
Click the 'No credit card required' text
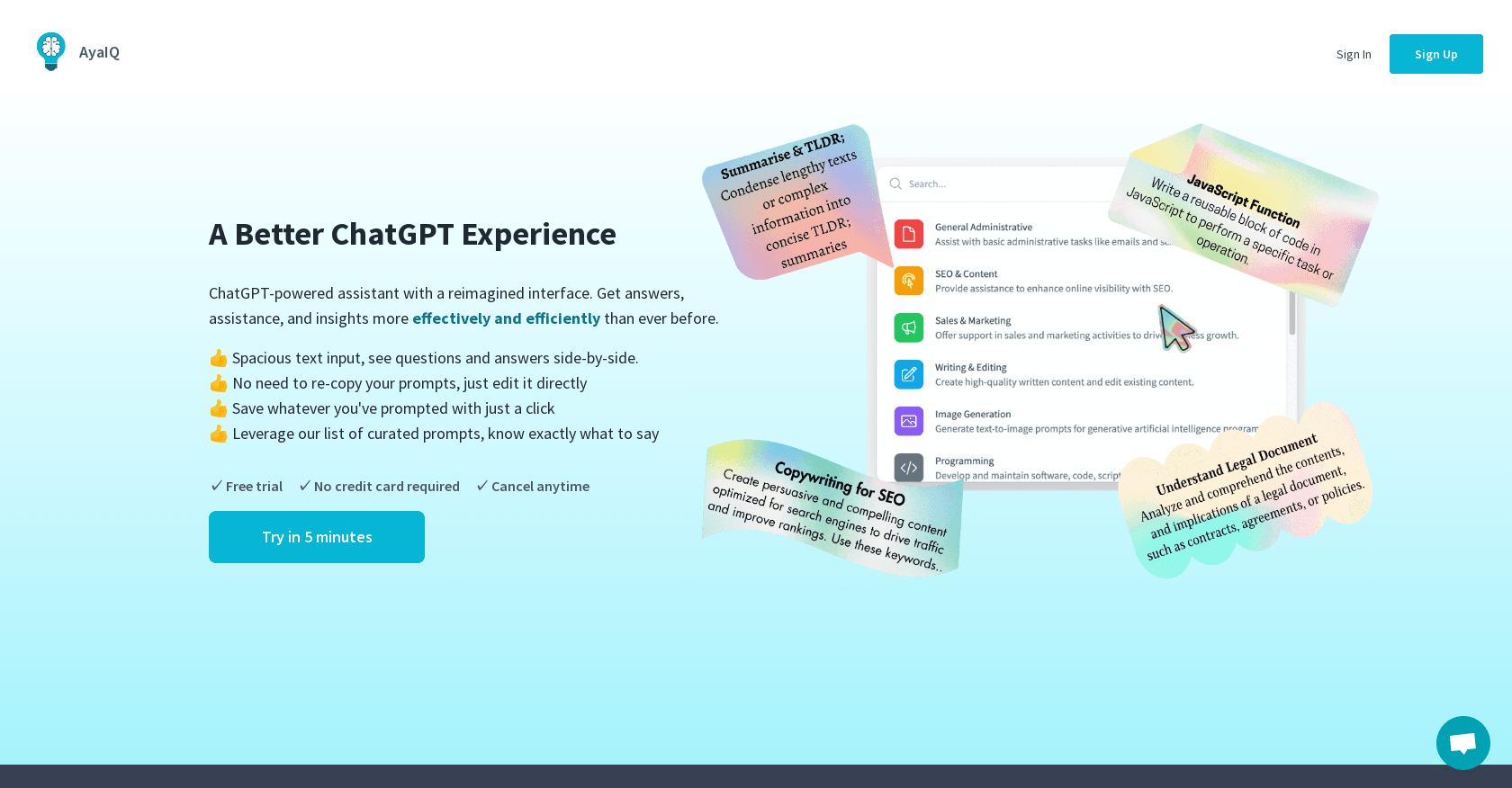pos(386,487)
